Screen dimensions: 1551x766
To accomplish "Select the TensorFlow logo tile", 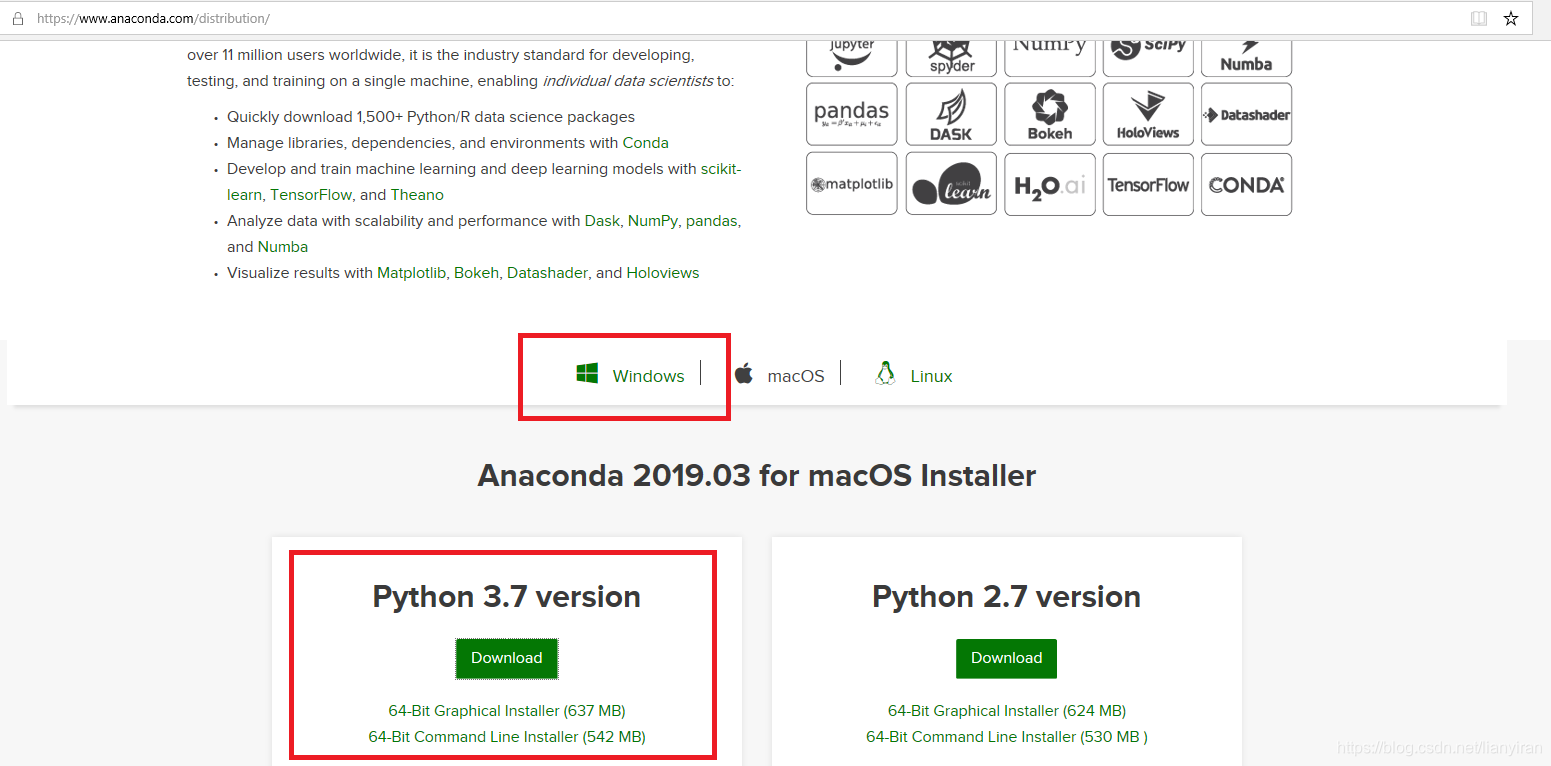I will tap(1148, 184).
